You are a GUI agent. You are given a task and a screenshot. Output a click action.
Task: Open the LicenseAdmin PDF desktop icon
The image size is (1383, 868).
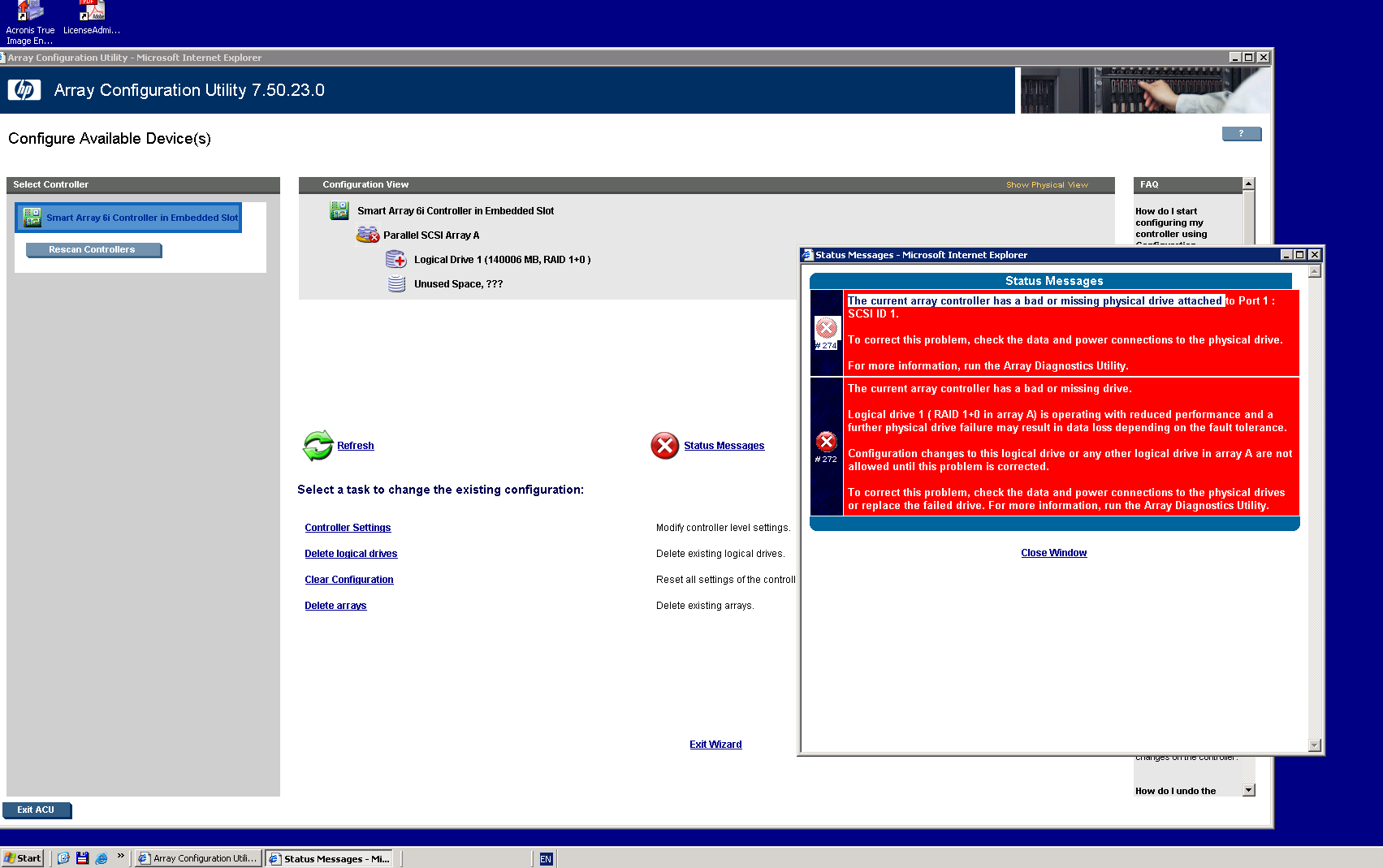pyautogui.click(x=92, y=18)
